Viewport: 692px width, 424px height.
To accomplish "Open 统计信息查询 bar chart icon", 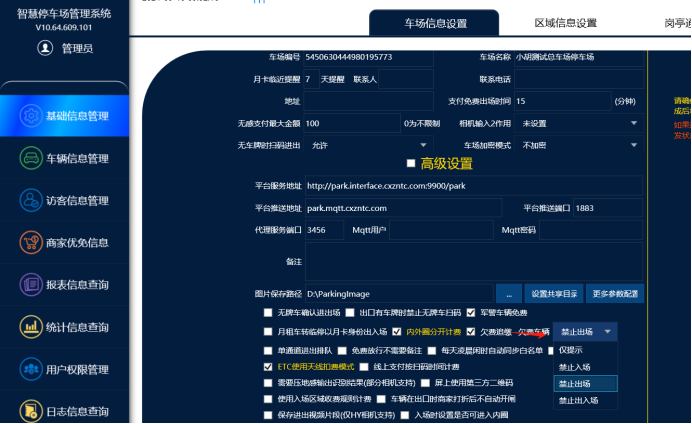I will pyautogui.click(x=31, y=327).
